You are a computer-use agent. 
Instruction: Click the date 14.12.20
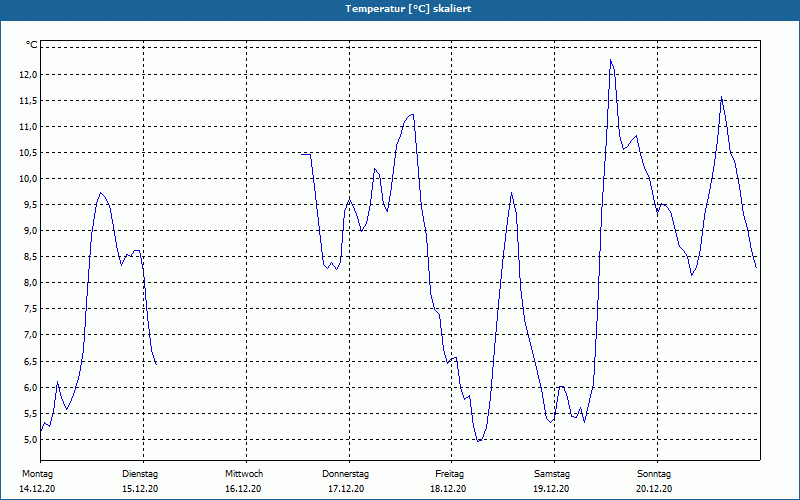click(x=37, y=489)
